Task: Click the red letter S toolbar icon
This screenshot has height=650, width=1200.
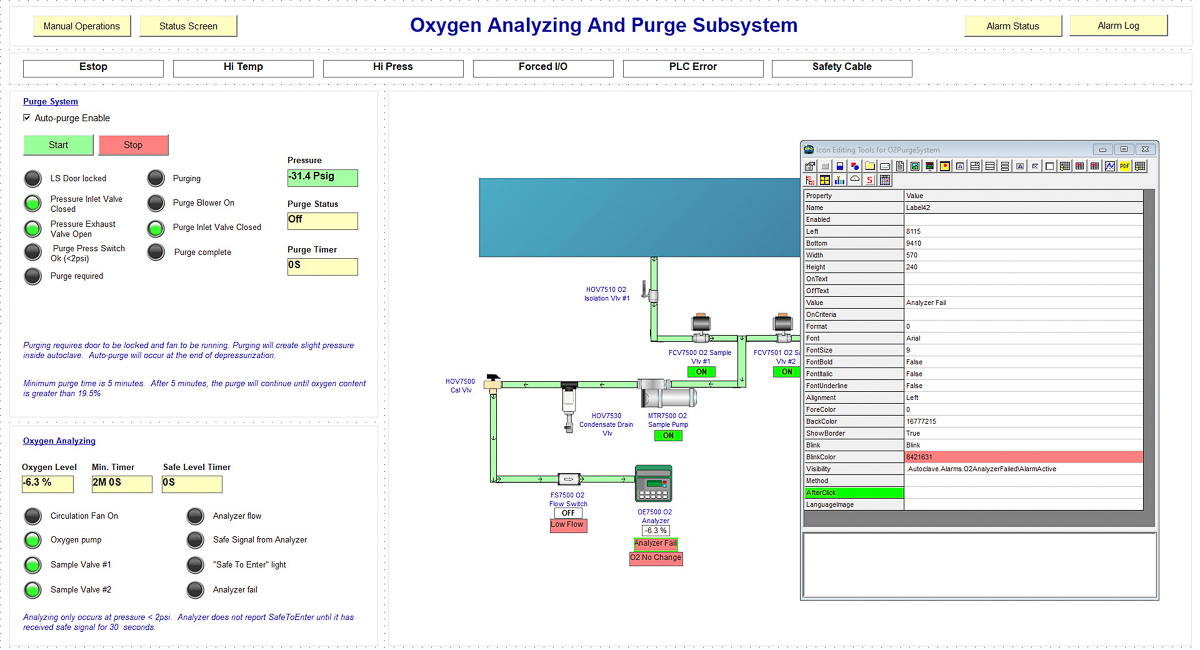Action: (x=870, y=180)
